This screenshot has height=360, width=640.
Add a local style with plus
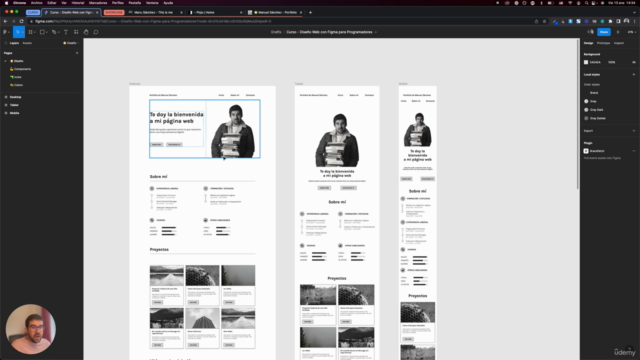click(634, 74)
